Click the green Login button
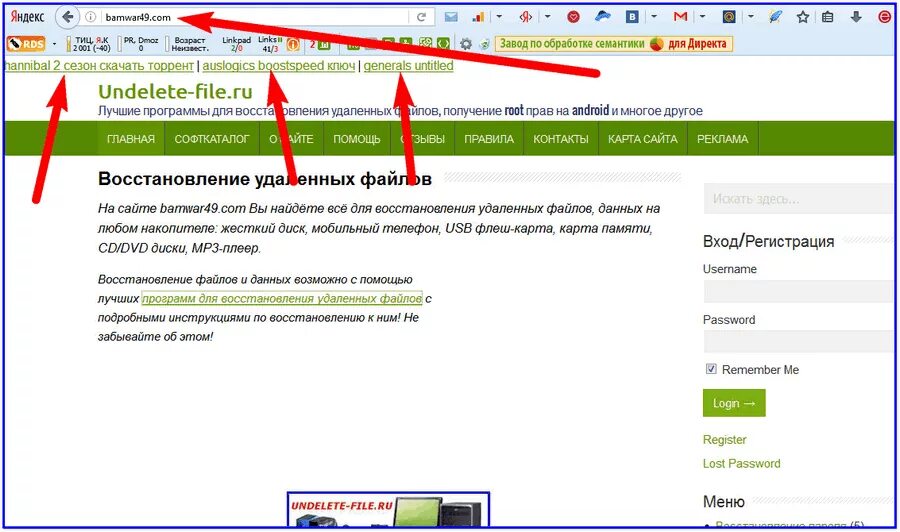This screenshot has height=532, width=900. pyautogui.click(x=734, y=403)
